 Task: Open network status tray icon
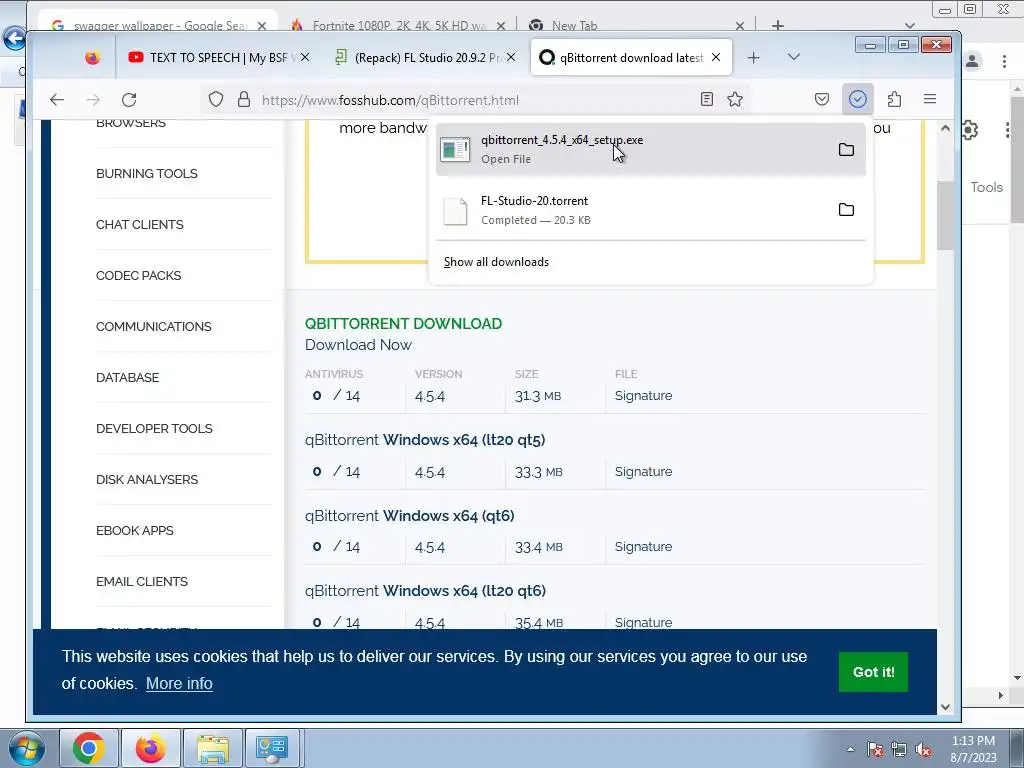coord(899,749)
